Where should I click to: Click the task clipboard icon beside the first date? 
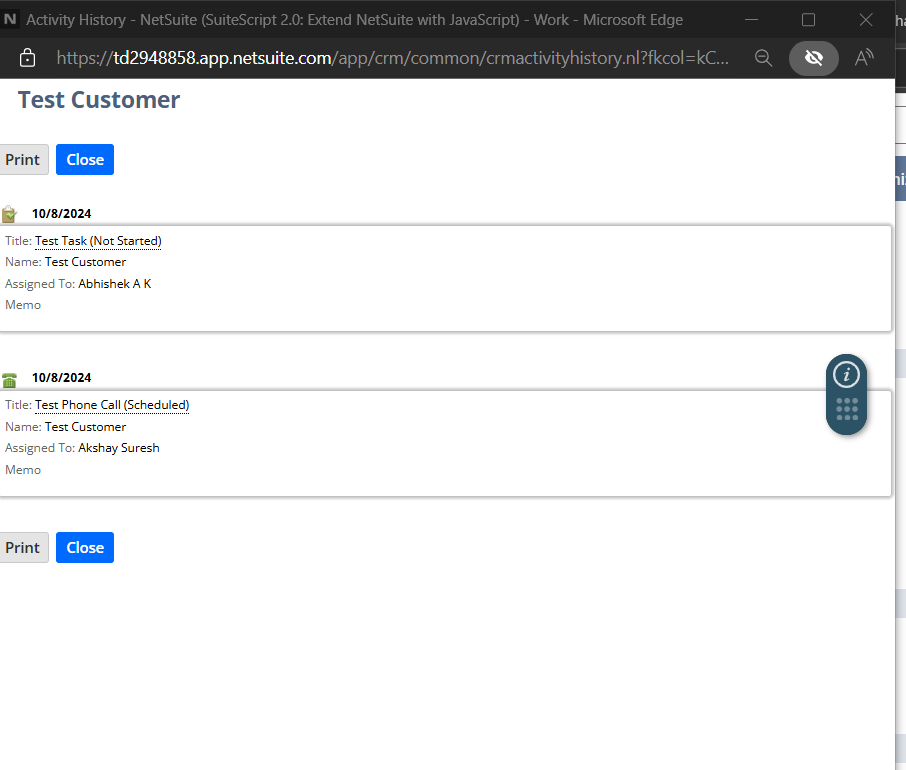9,213
